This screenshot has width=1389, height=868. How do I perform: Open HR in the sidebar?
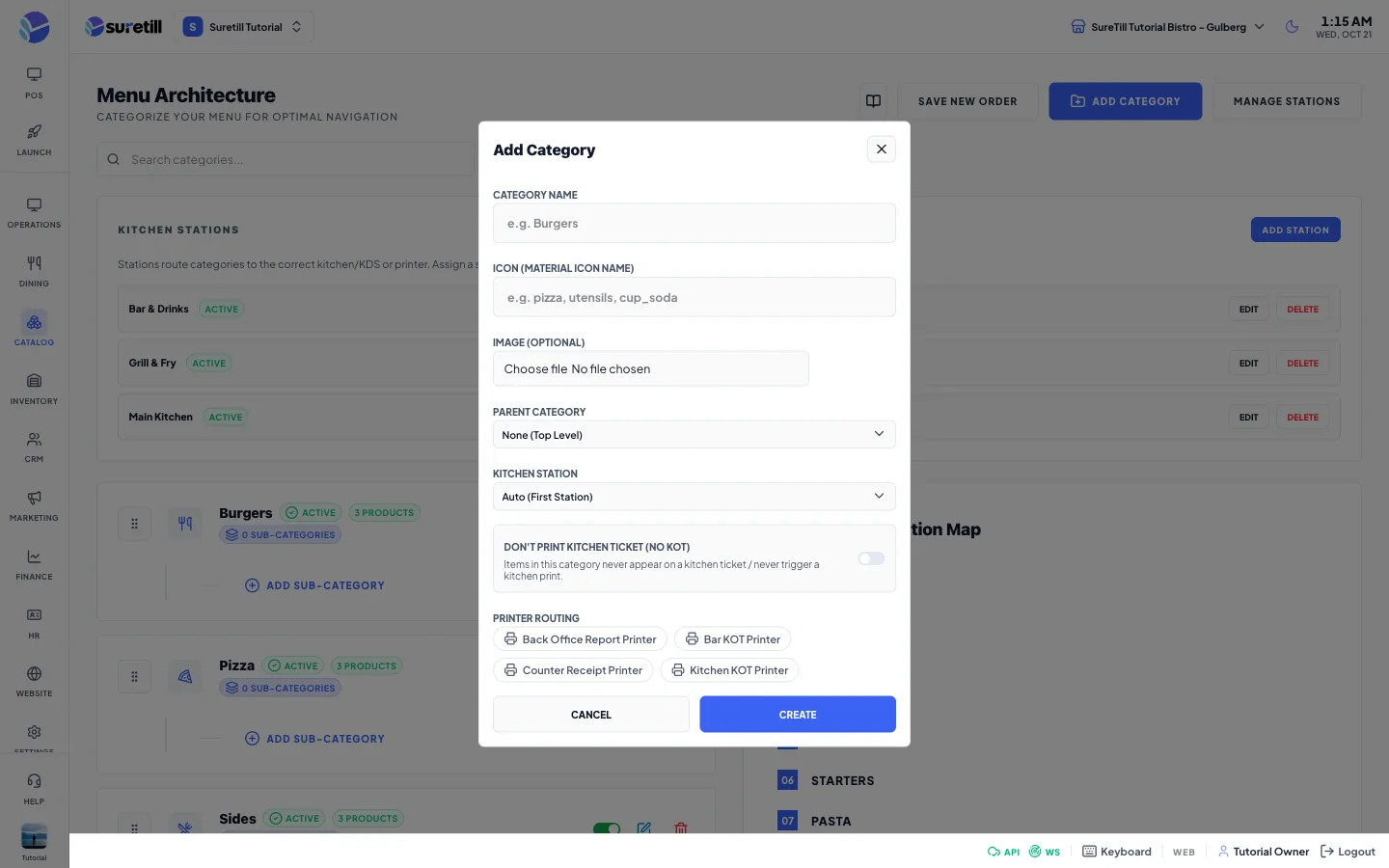pos(34,624)
